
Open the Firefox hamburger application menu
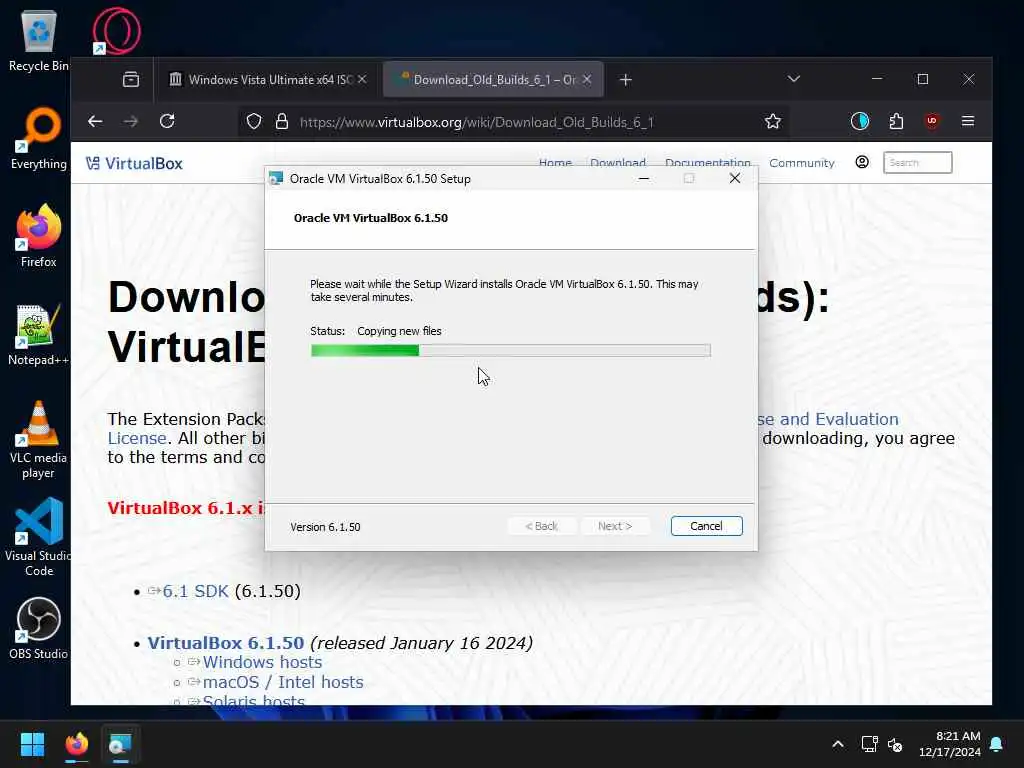(968, 121)
